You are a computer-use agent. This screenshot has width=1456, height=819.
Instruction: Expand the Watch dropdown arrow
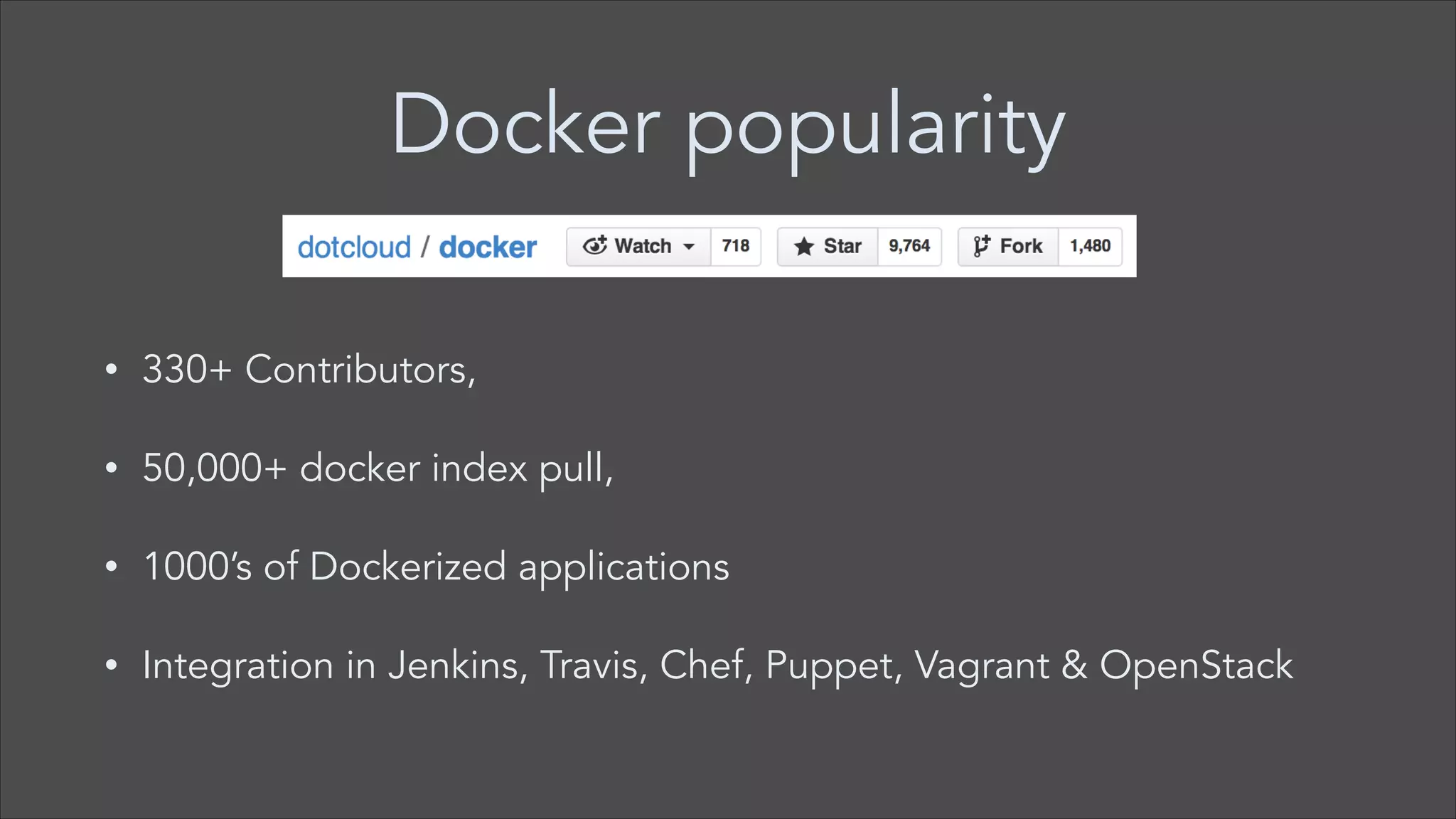689,247
